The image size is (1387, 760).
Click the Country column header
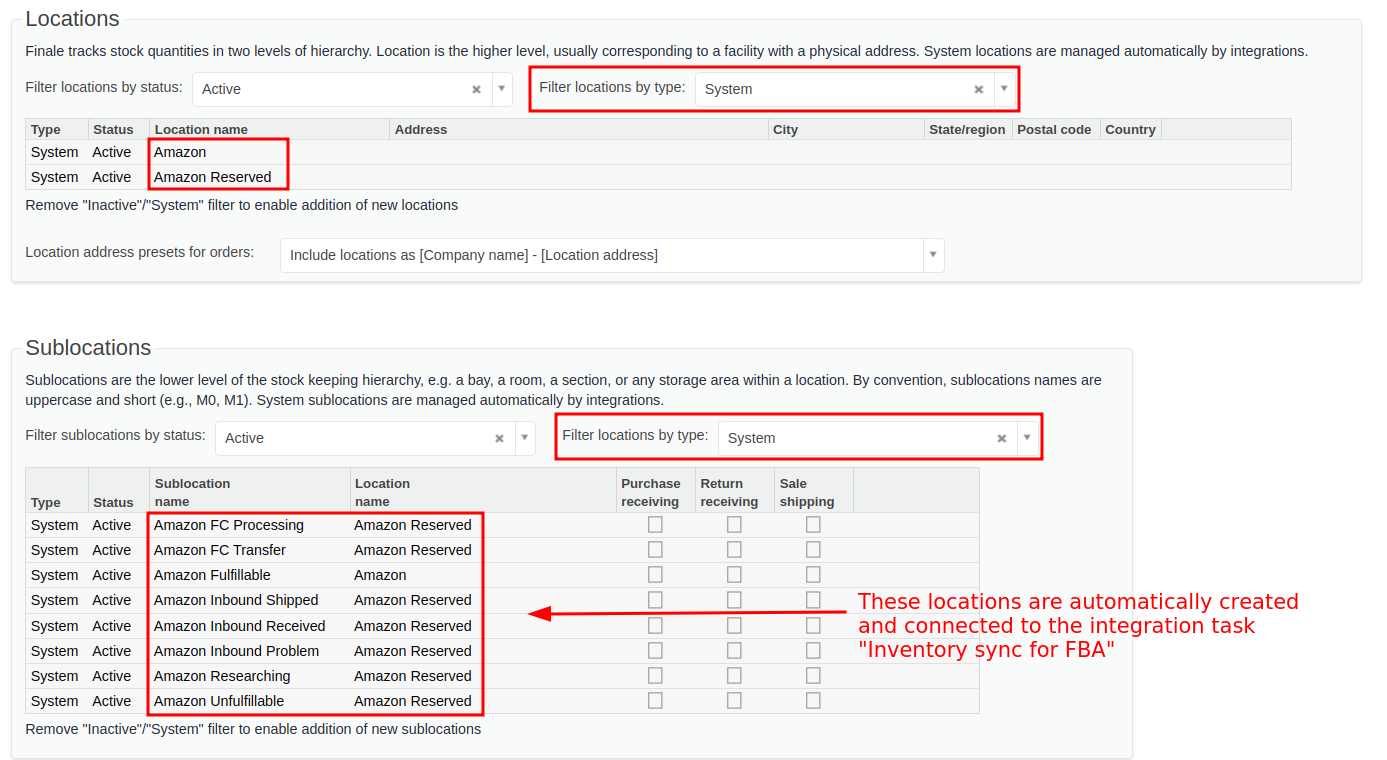(1130, 129)
